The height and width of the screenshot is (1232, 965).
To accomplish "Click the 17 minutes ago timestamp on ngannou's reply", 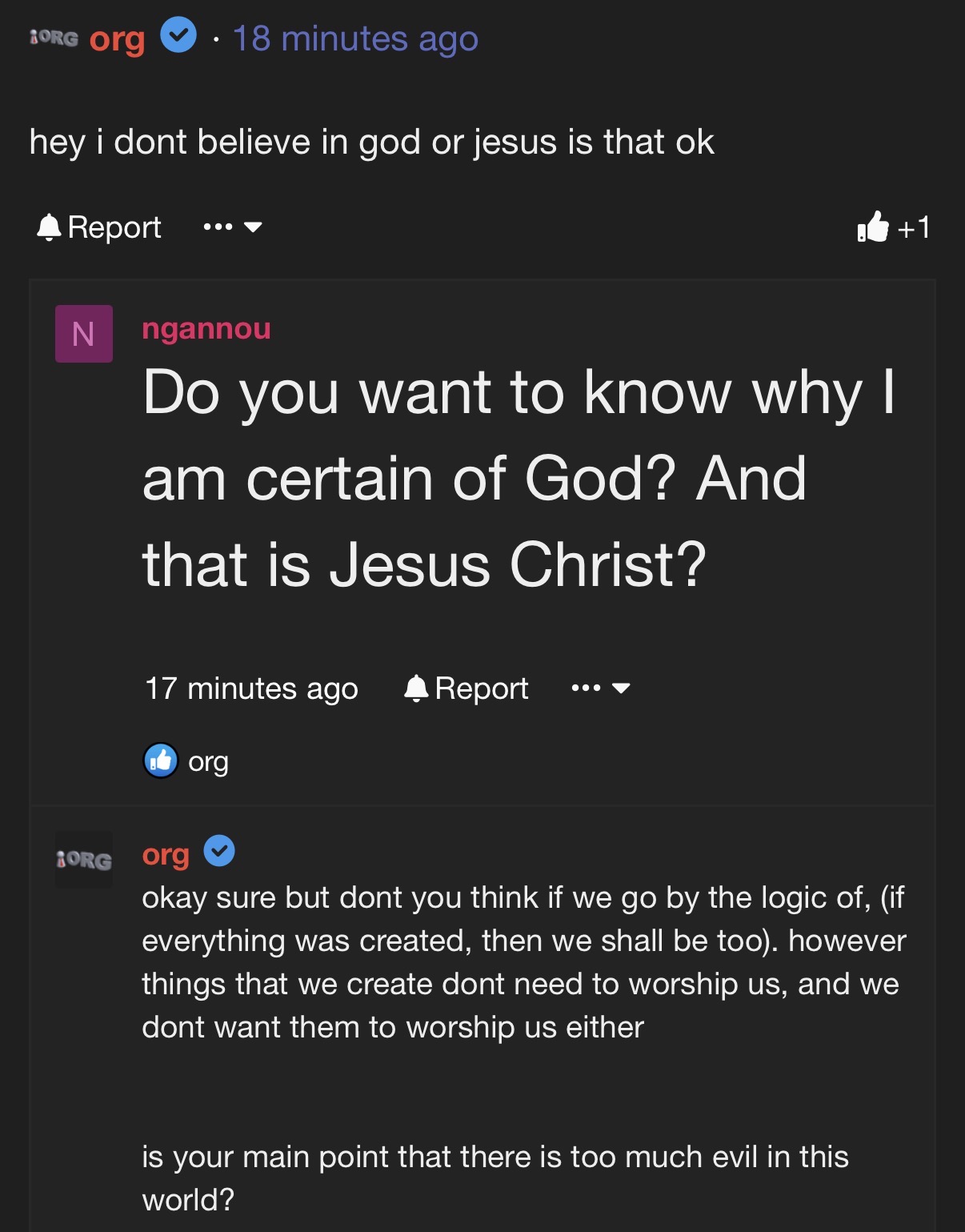I will coord(251,688).
